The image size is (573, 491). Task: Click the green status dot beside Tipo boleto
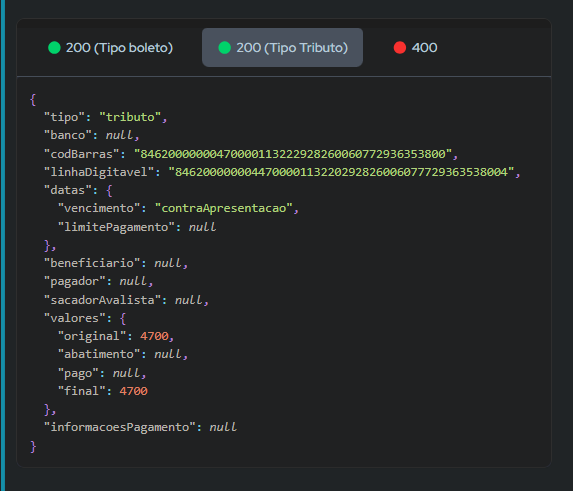(x=54, y=47)
